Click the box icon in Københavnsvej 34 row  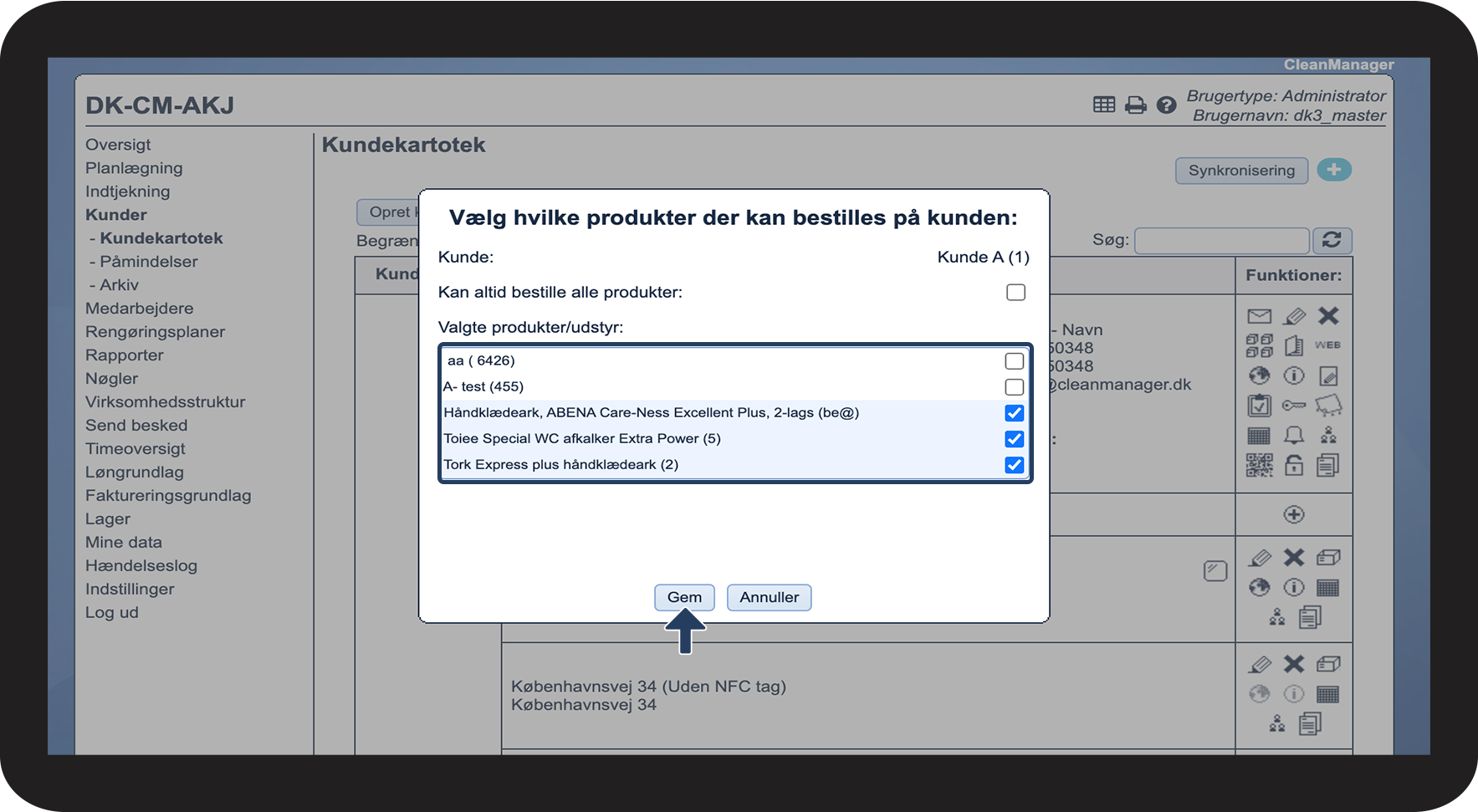[x=1328, y=664]
